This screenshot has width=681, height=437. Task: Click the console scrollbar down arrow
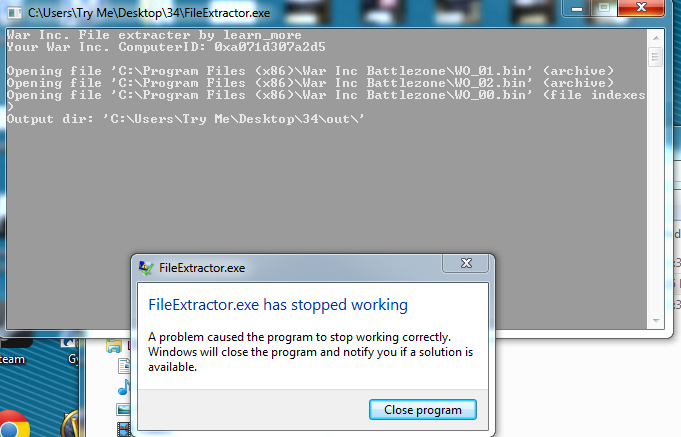click(x=656, y=321)
